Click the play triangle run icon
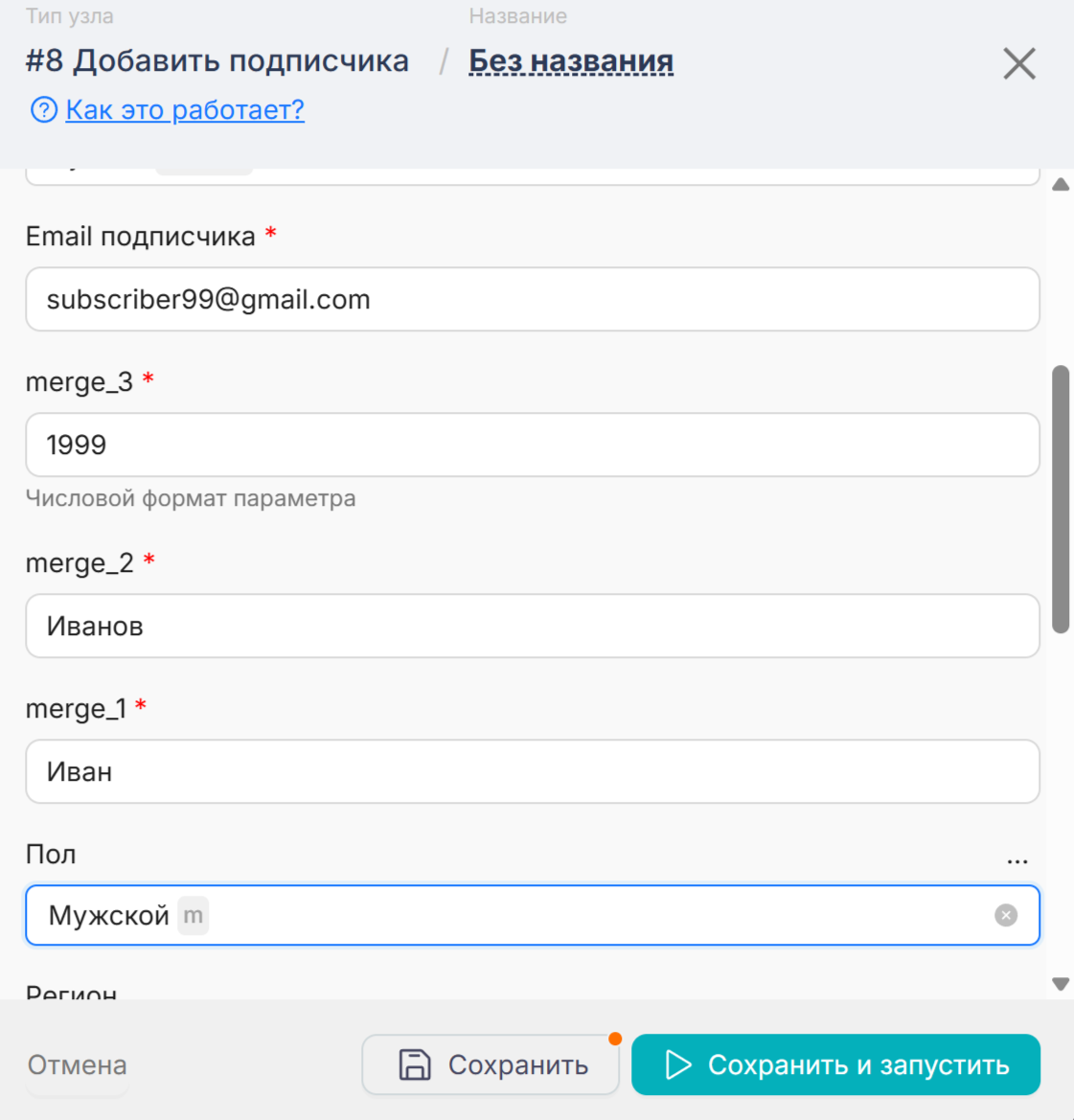Viewport: 1074px width, 1120px height. point(677,1065)
